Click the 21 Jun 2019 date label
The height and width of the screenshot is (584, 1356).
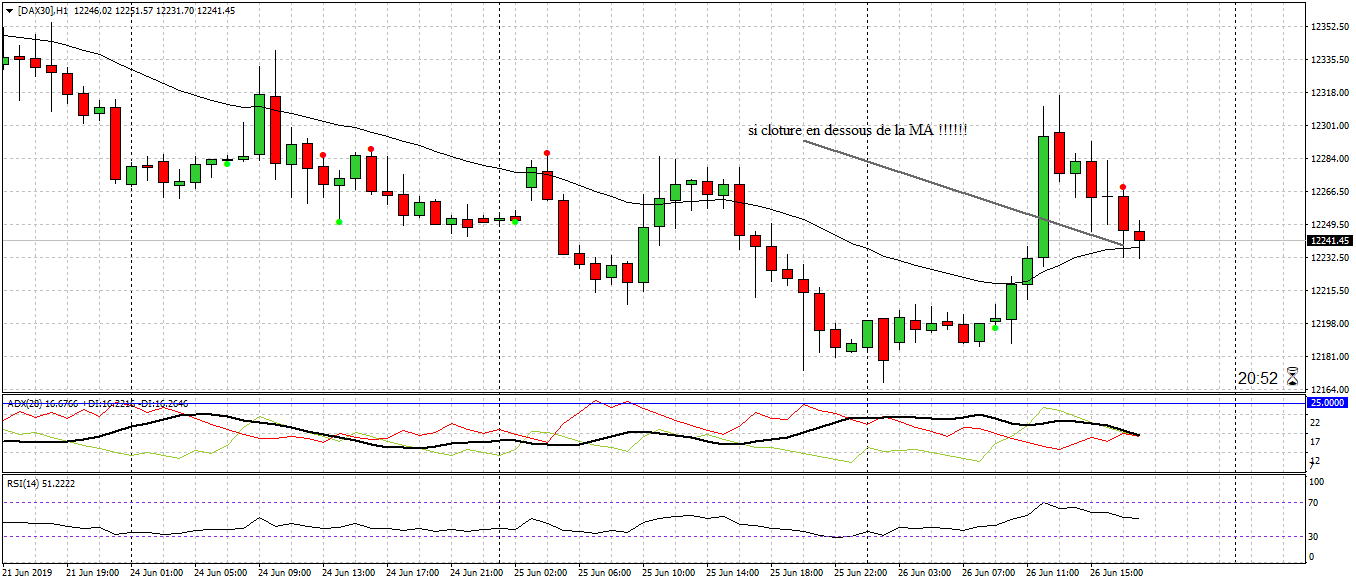pyautogui.click(x=28, y=574)
